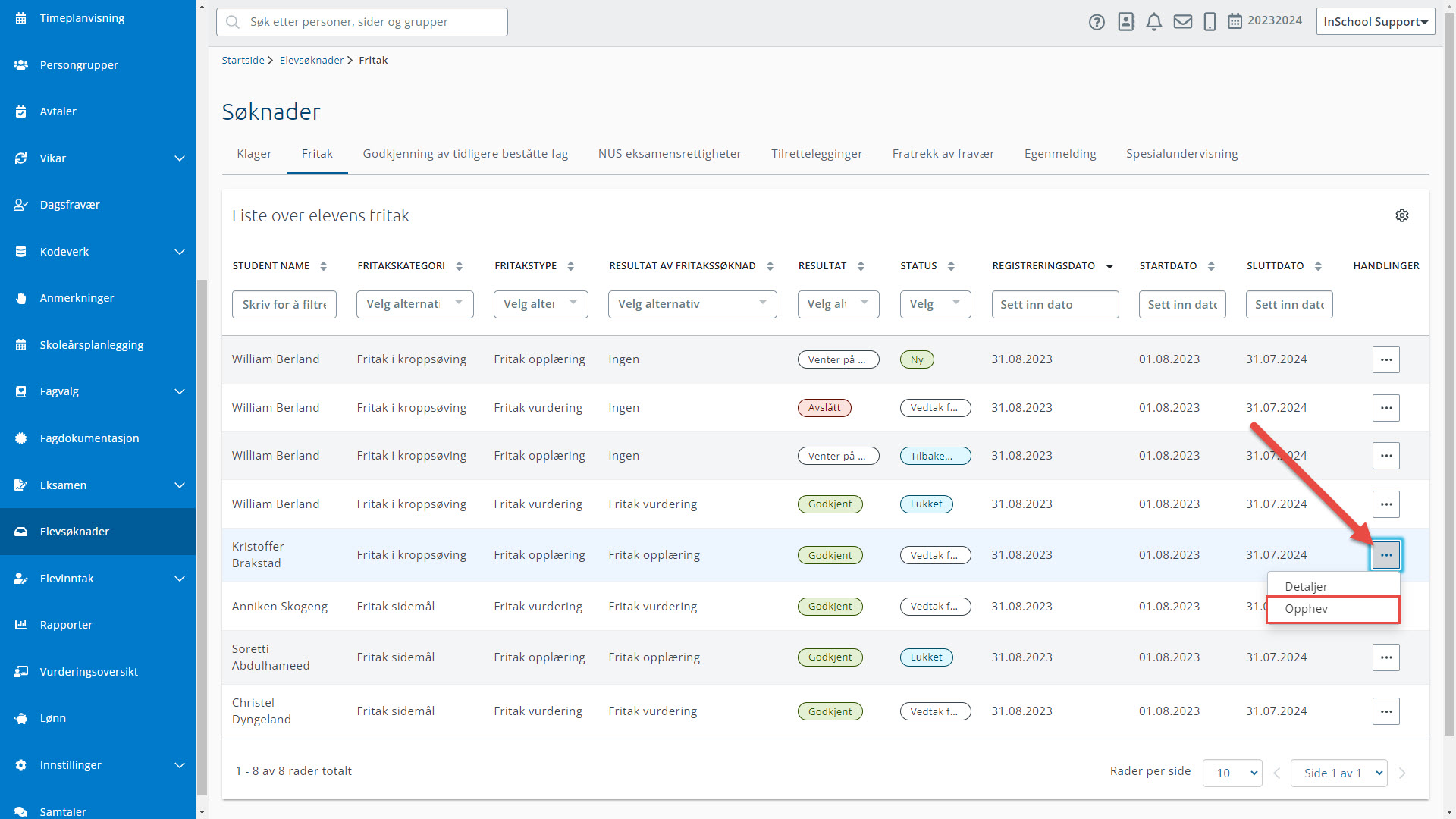The height and width of the screenshot is (819, 1456).
Task: Open the help question mark icon
Action: click(1097, 22)
